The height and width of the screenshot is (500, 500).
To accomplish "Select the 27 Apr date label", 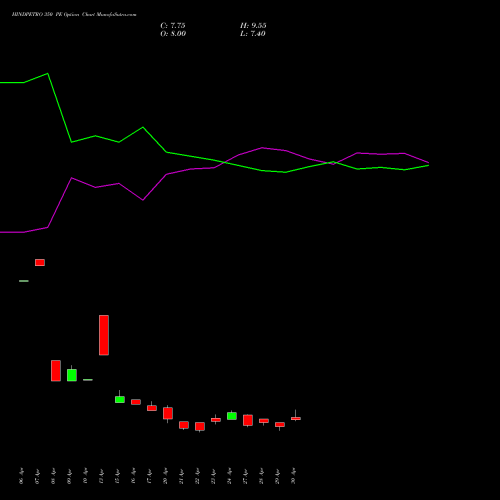I will coord(246,476).
